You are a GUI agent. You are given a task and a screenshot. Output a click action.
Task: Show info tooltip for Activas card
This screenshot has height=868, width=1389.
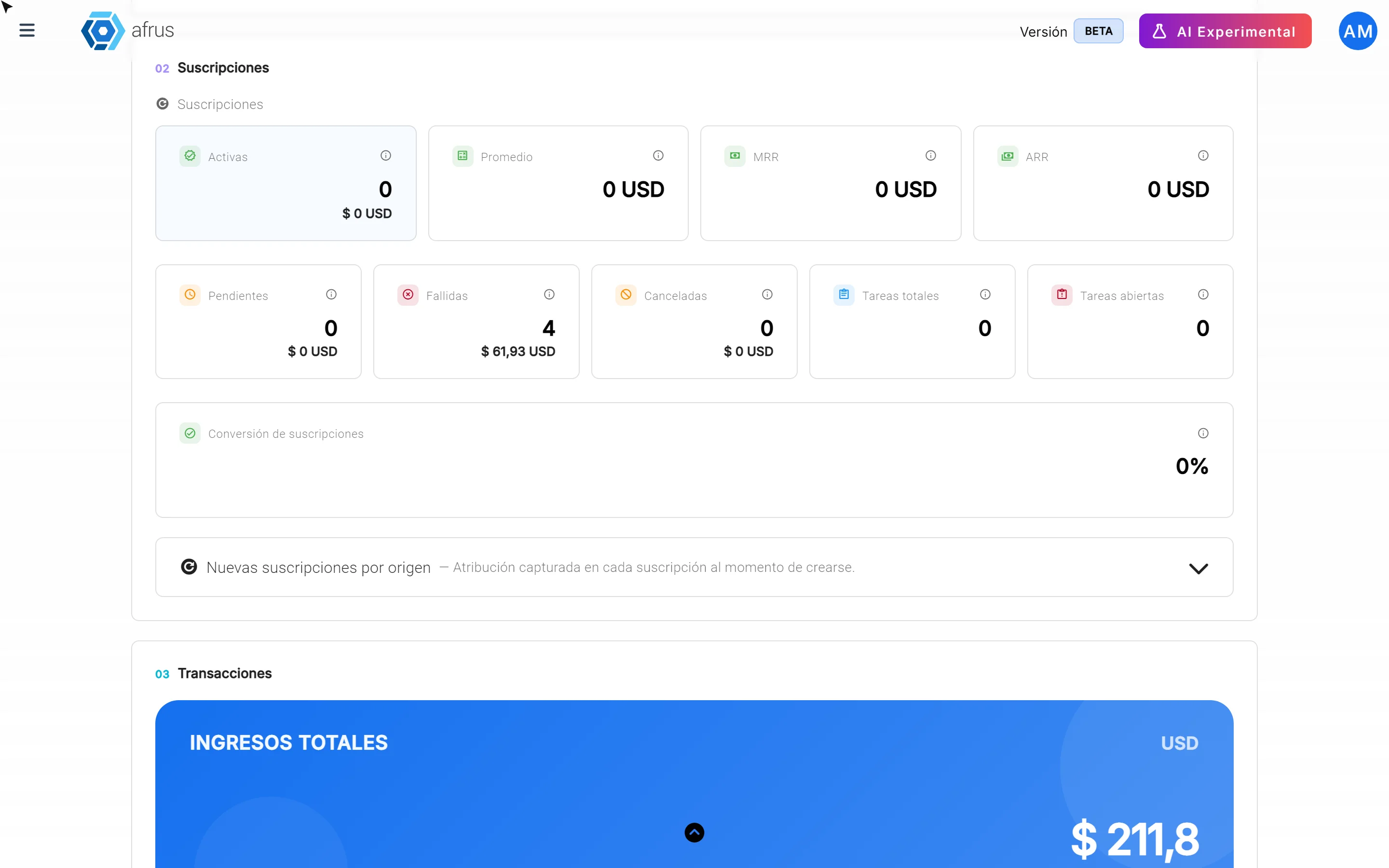click(386, 156)
